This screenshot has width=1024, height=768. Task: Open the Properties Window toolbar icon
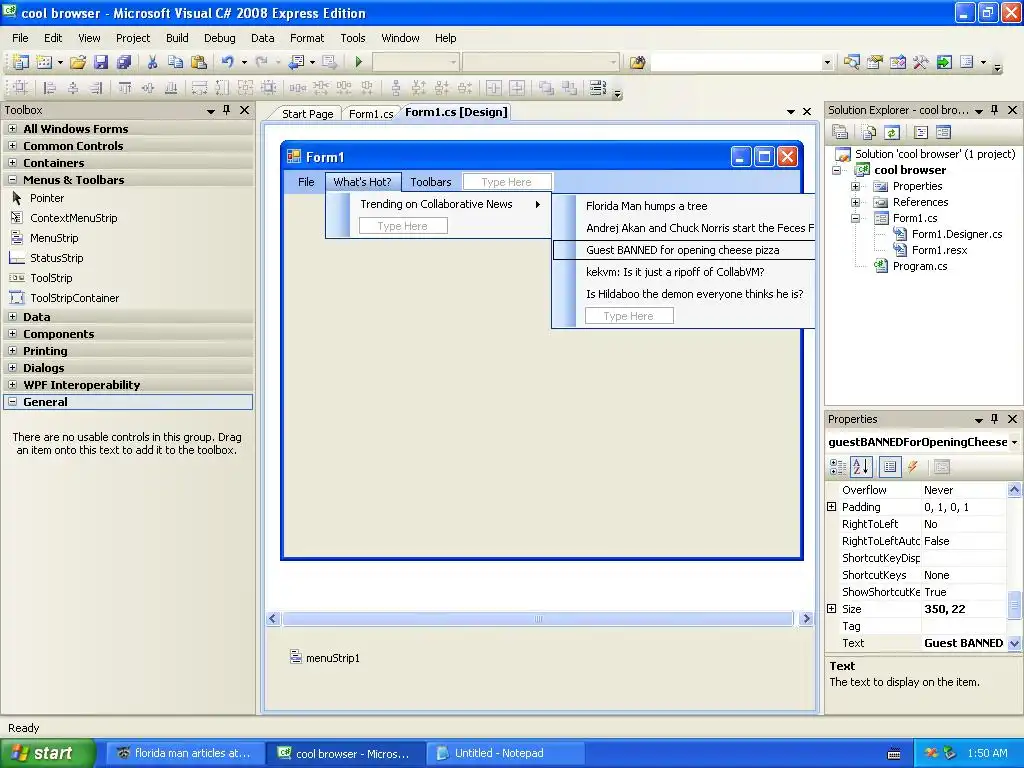pos(874,62)
